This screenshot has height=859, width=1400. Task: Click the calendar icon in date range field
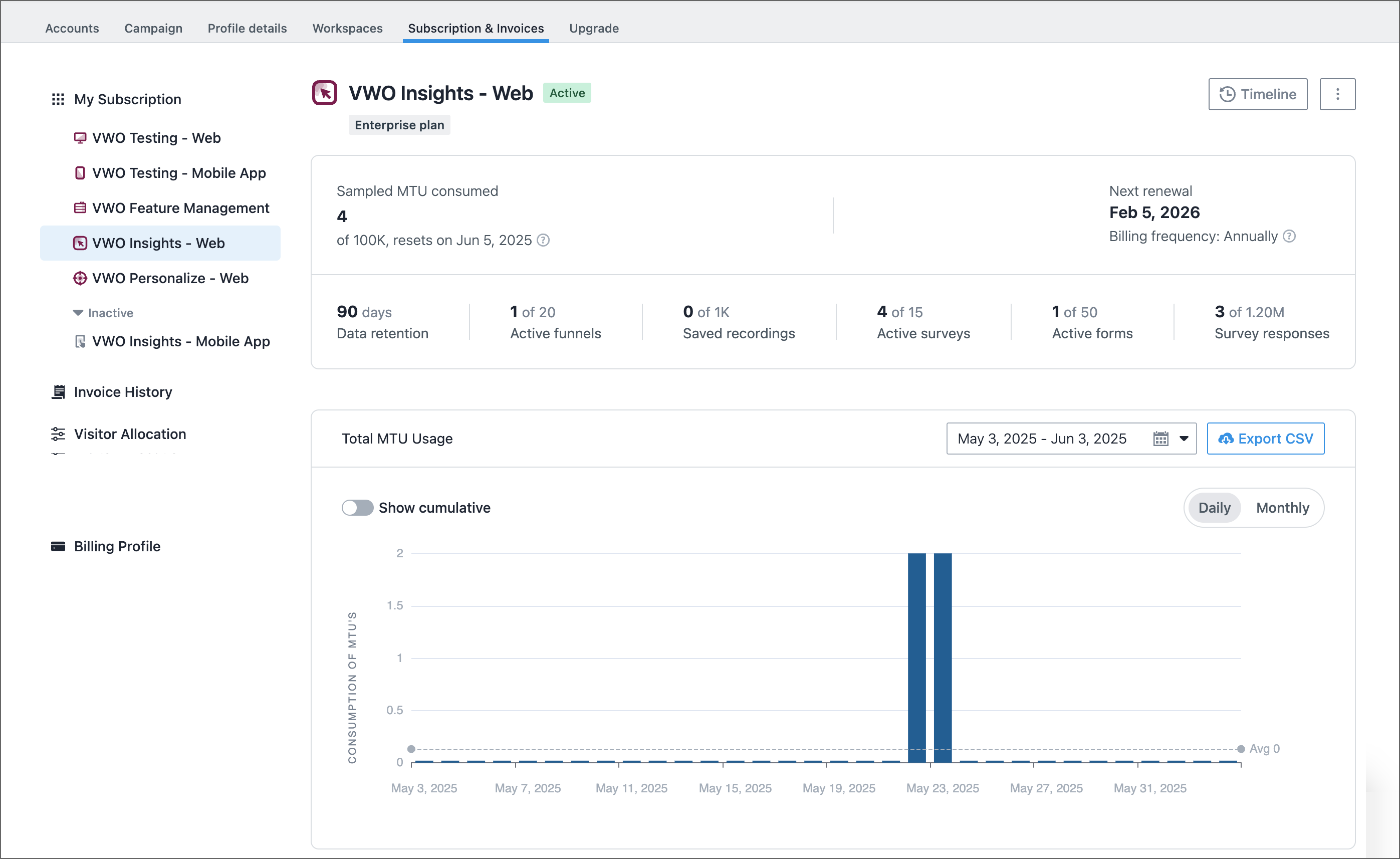[1161, 439]
